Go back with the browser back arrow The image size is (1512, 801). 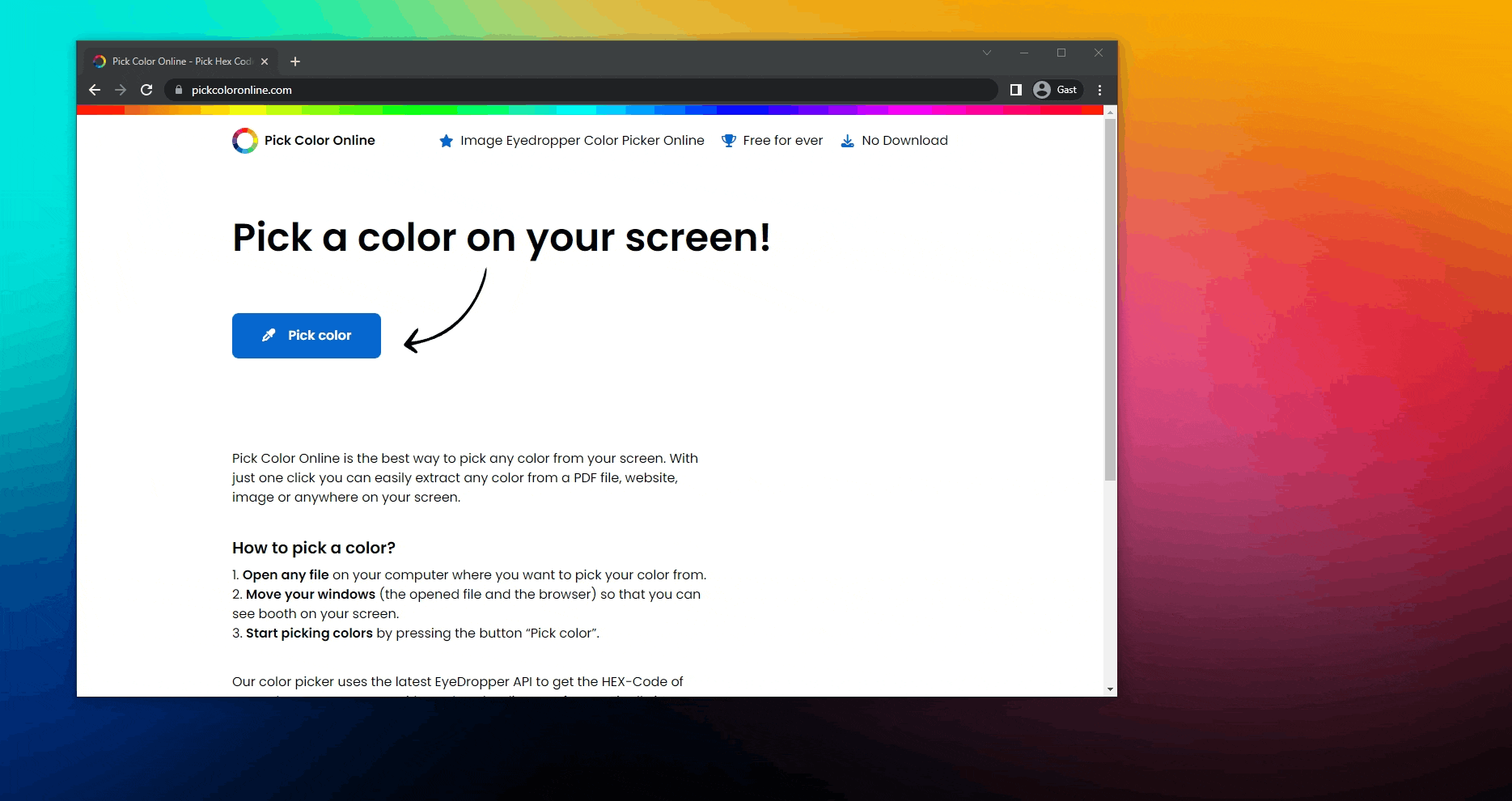click(x=95, y=90)
